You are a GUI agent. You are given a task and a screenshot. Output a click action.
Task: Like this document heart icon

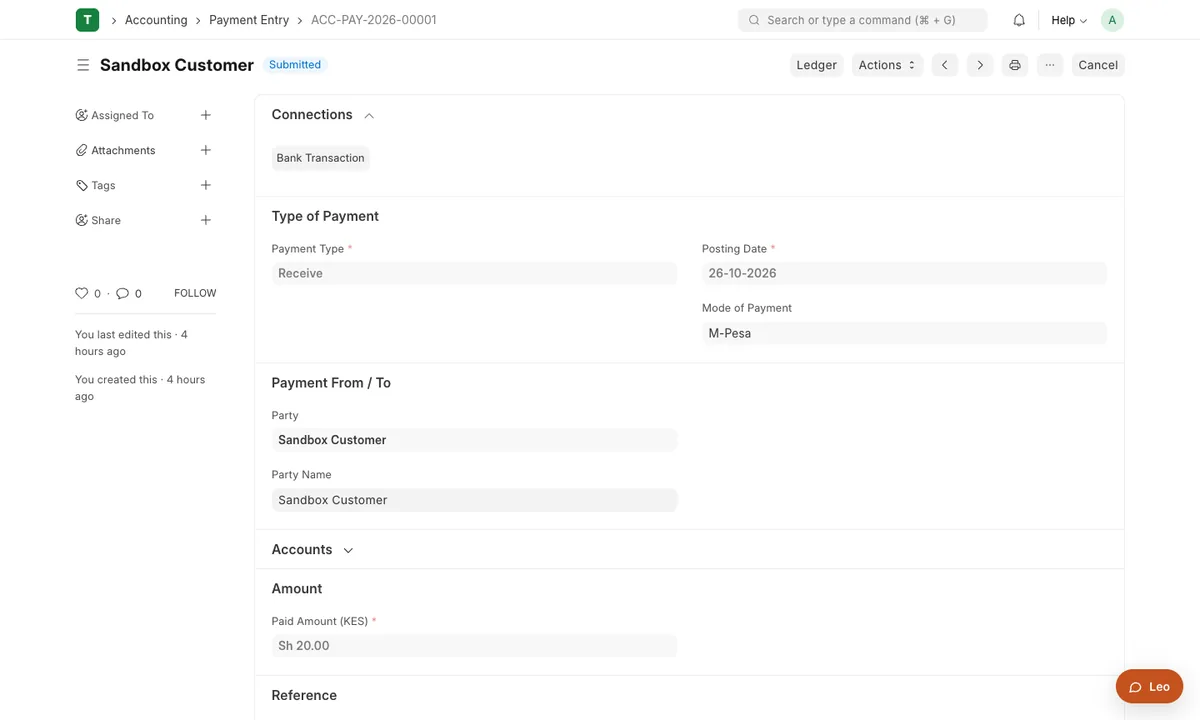(82, 293)
